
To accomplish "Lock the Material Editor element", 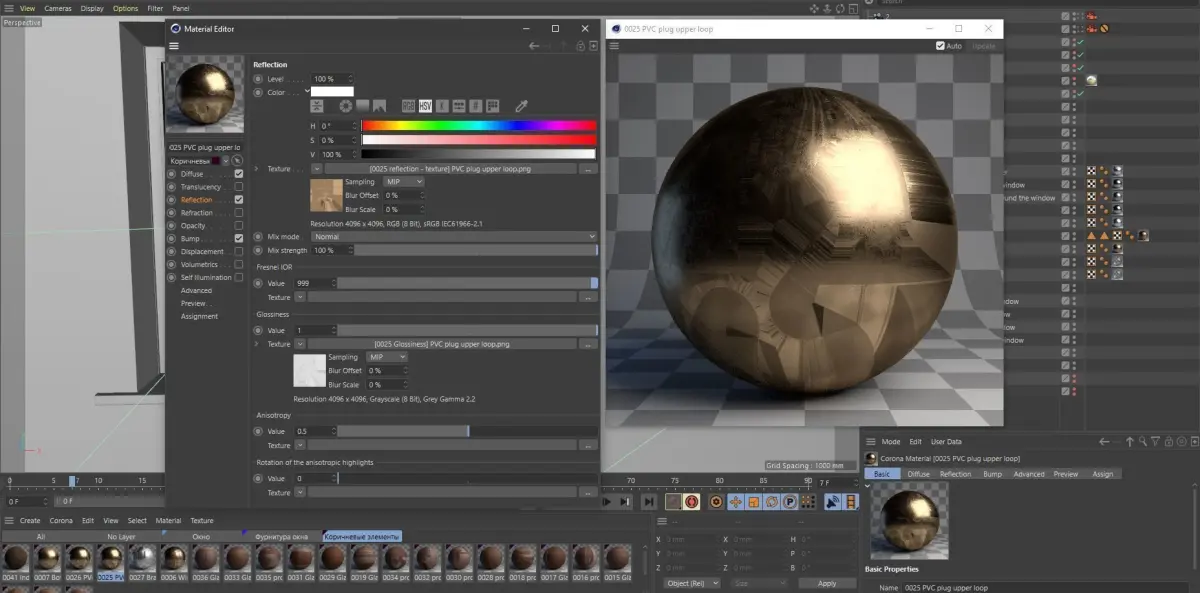I will tap(581, 46).
